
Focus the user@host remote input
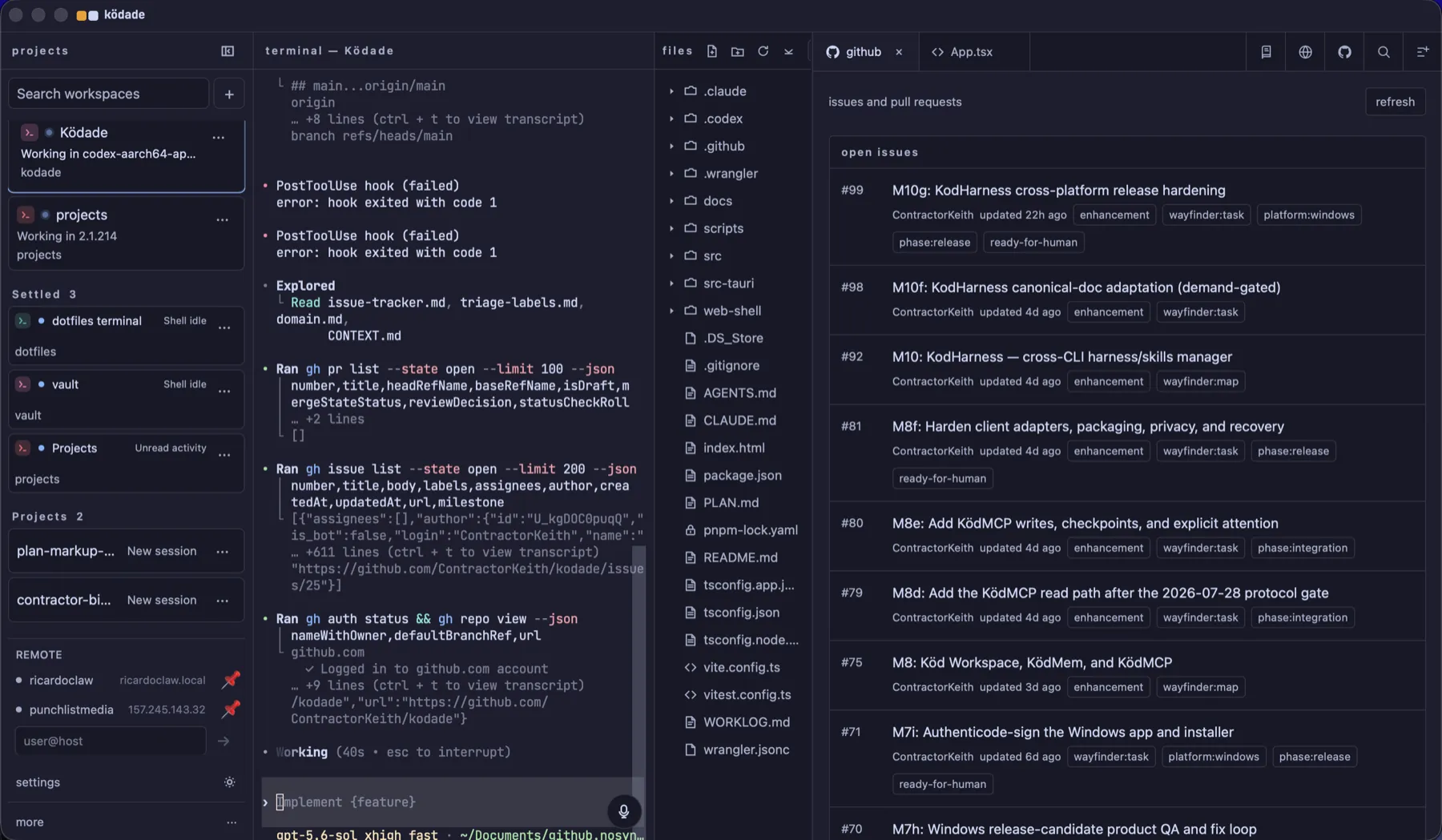coord(111,742)
